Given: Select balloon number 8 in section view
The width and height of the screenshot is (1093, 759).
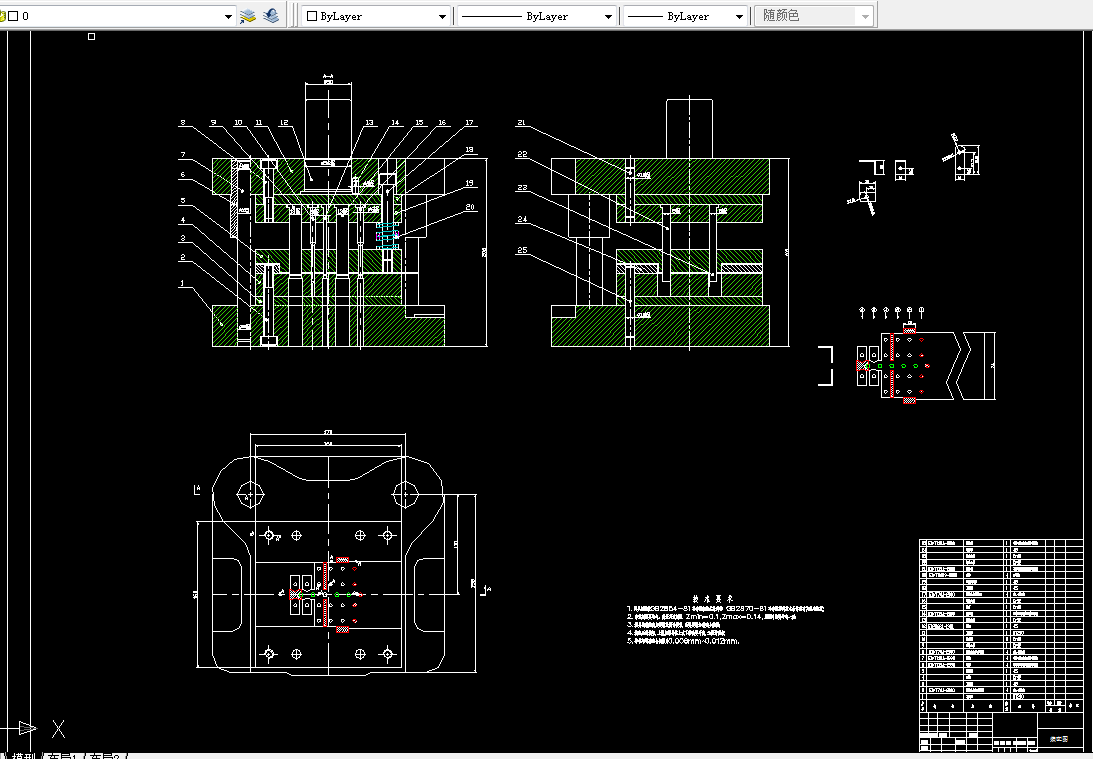Looking at the screenshot, I should coord(183,123).
